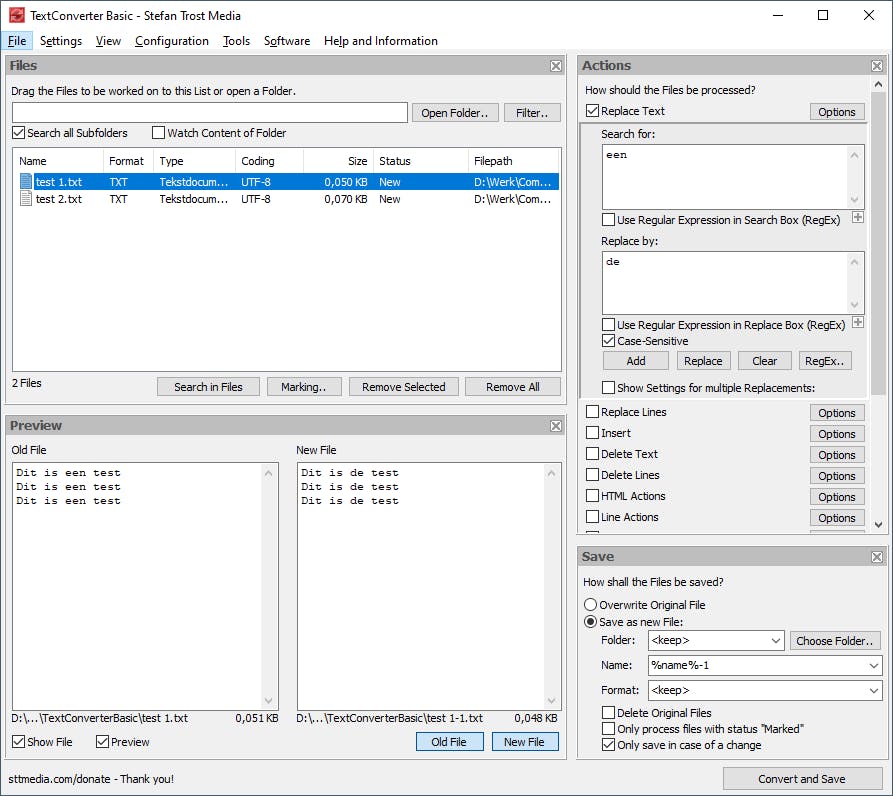Click into the Search for text box
The image size is (893, 796).
[726, 177]
